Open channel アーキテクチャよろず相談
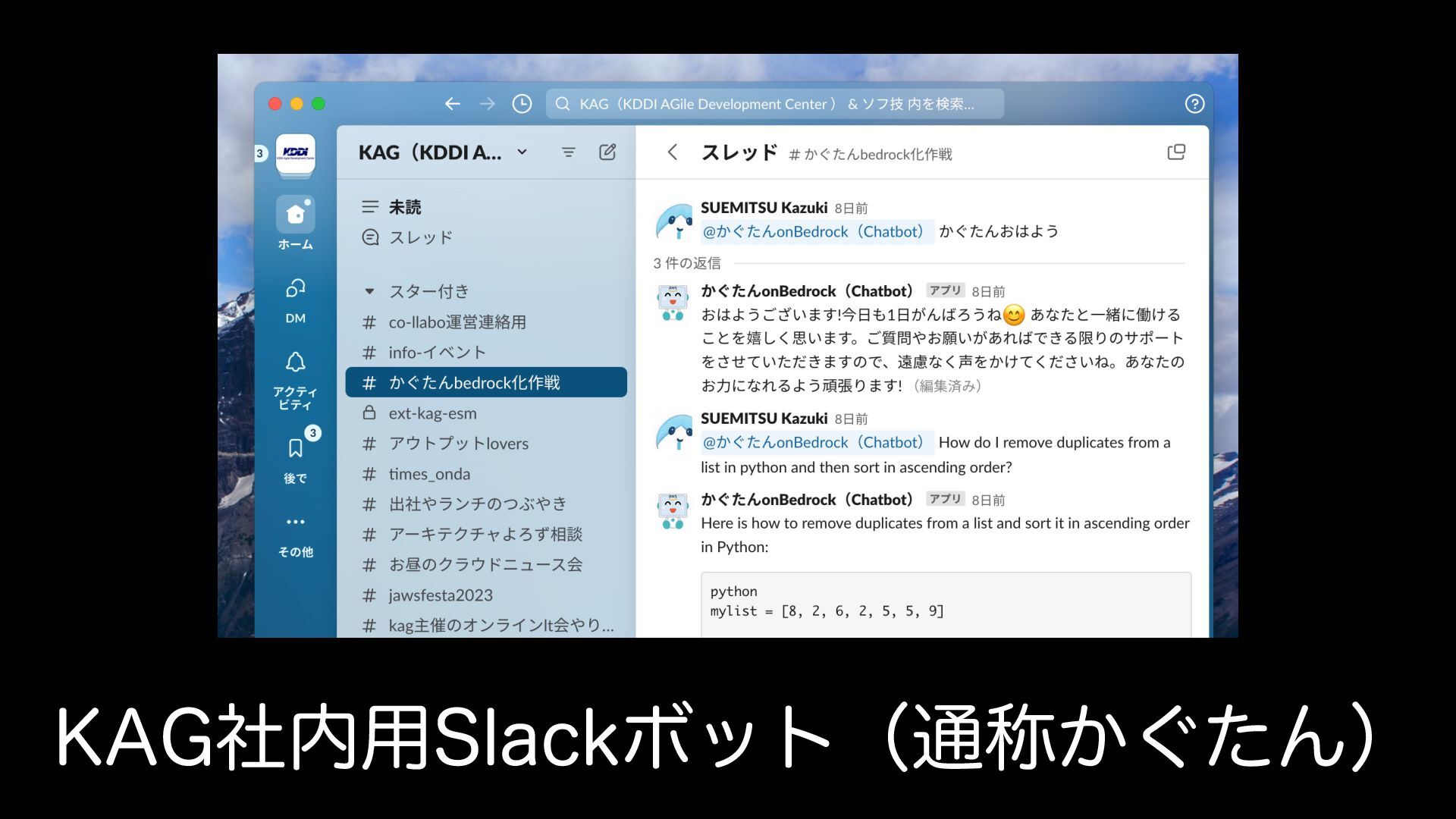 (x=486, y=535)
